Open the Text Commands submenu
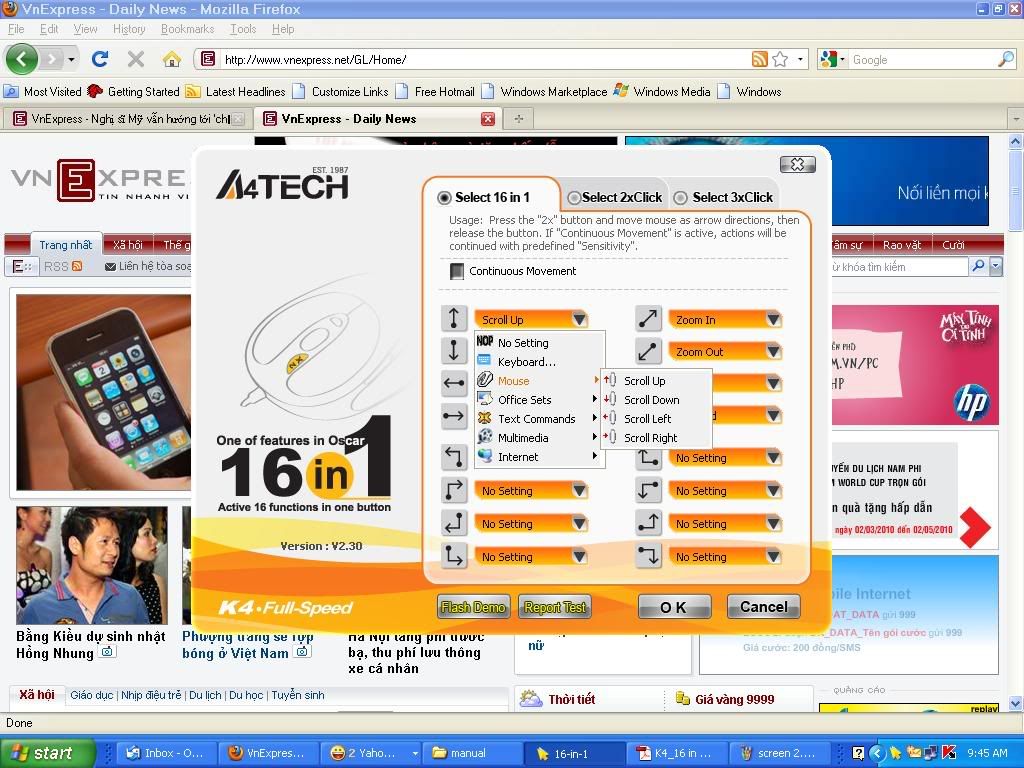The width and height of the screenshot is (1024, 768). pyautogui.click(x=540, y=419)
